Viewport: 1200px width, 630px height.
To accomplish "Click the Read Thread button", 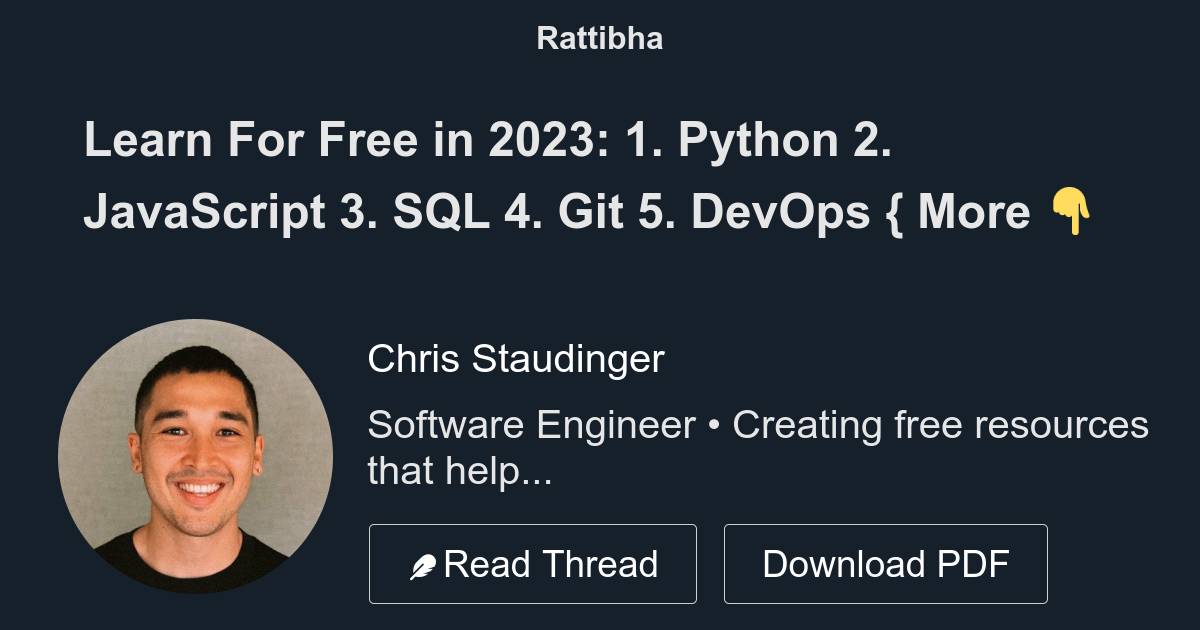I will (533, 563).
